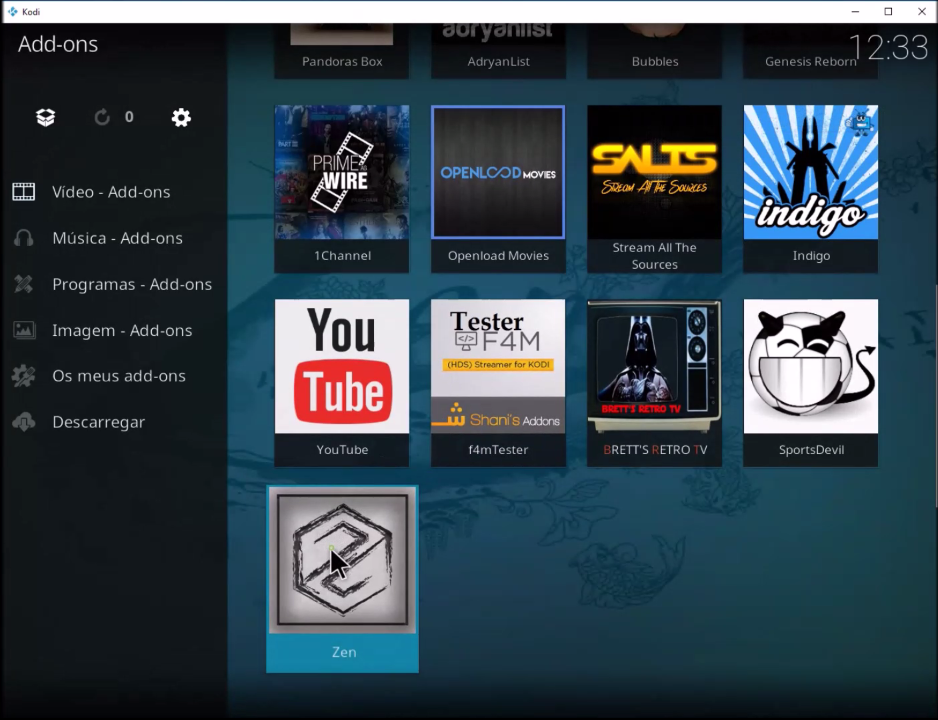
Task: Open the SALTS add-on thumbnail
Action: [x=654, y=172]
